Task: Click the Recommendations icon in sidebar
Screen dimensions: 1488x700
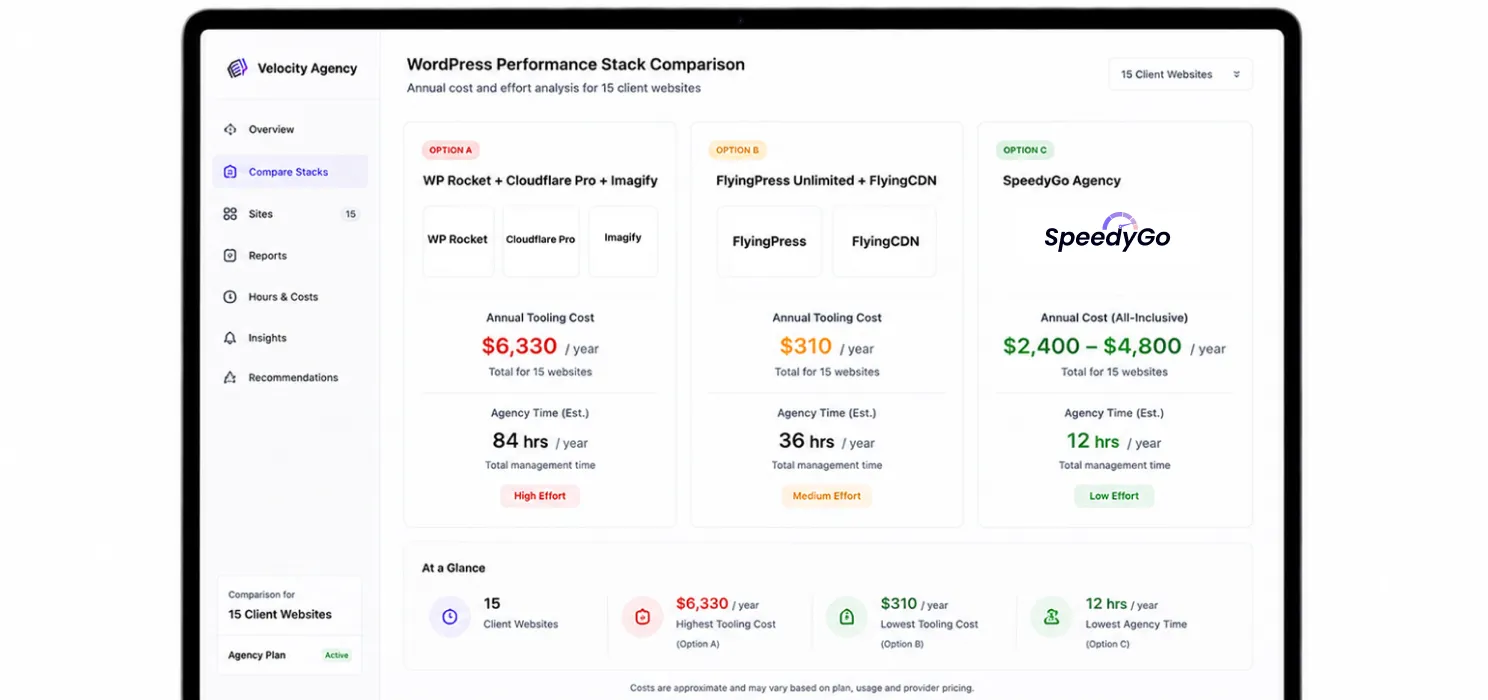Action: pyautogui.click(x=230, y=378)
